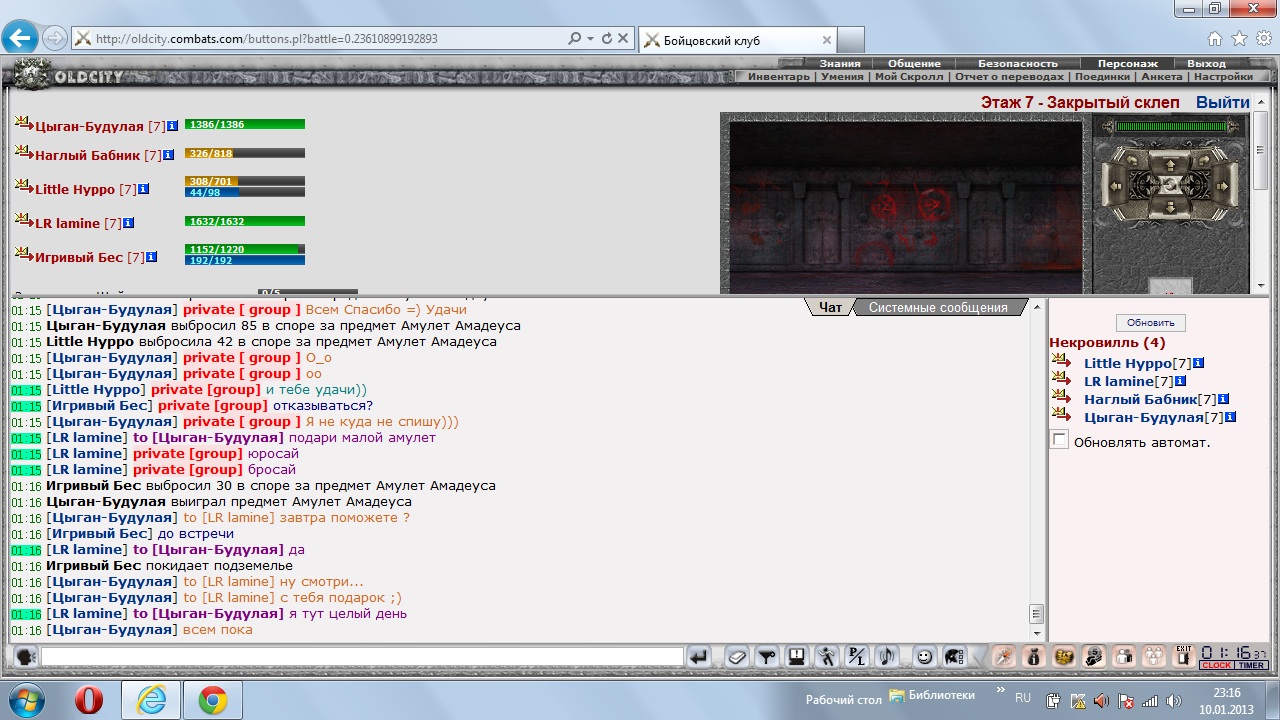Image resolution: width=1280 pixels, height=720 pixels.
Task: Click the money bag icon in bottom toolbar
Action: tap(1034, 657)
